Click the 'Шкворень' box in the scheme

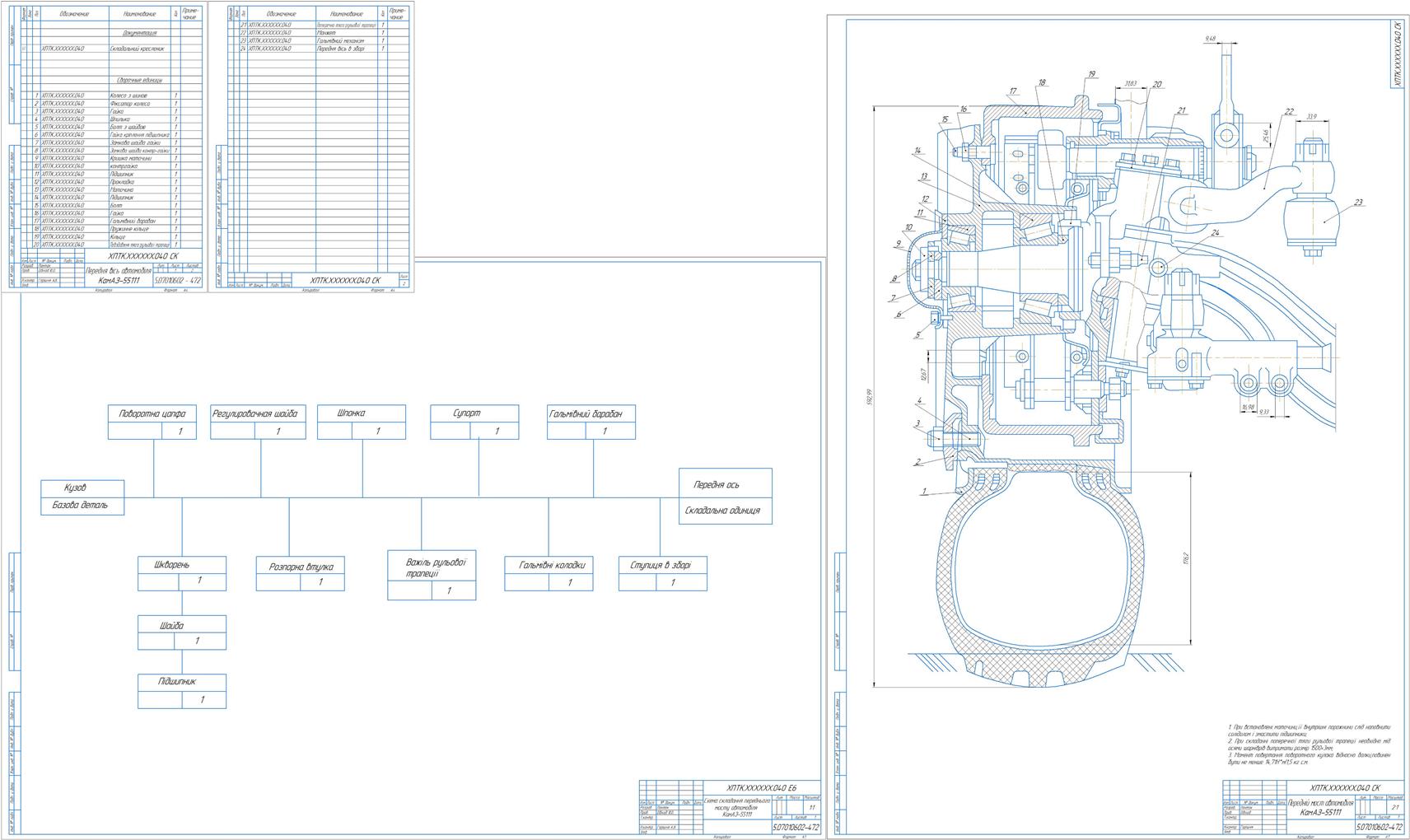[182, 573]
